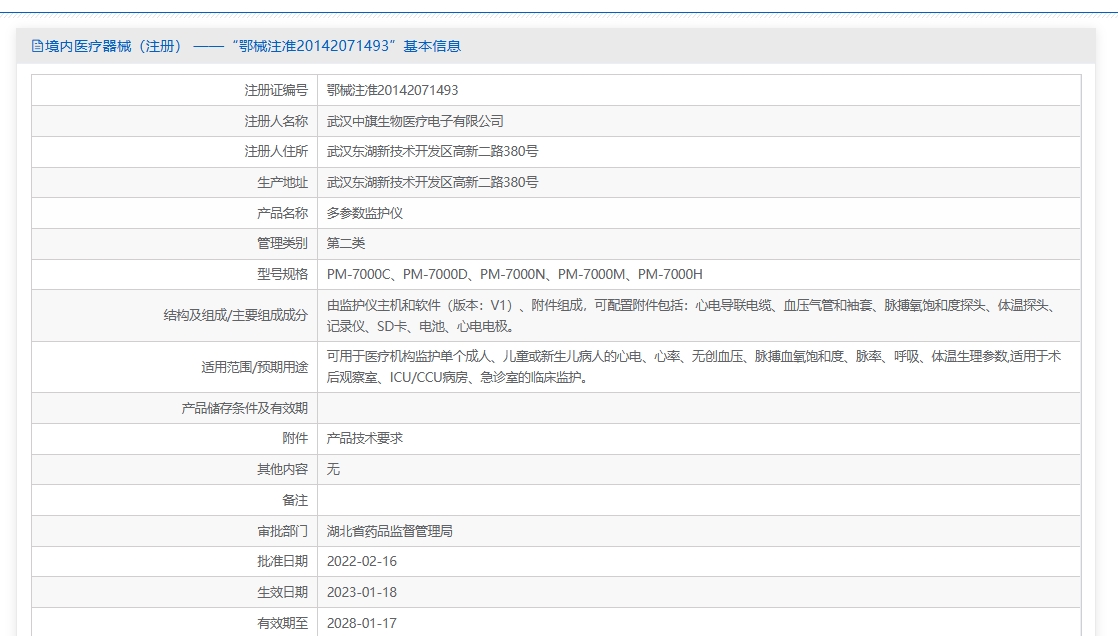Image resolution: width=1118 pixels, height=636 pixels.
Task: Select the model list starting PM-7000C
Action: (x=515, y=274)
